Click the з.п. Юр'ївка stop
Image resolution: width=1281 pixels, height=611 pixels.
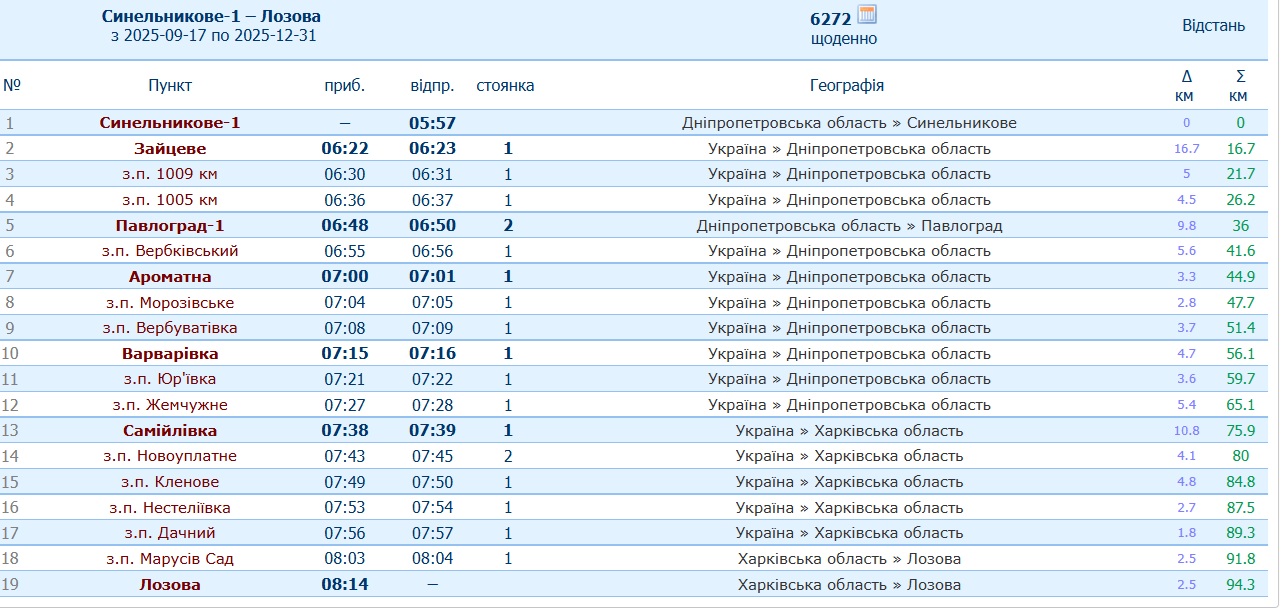click(x=170, y=379)
